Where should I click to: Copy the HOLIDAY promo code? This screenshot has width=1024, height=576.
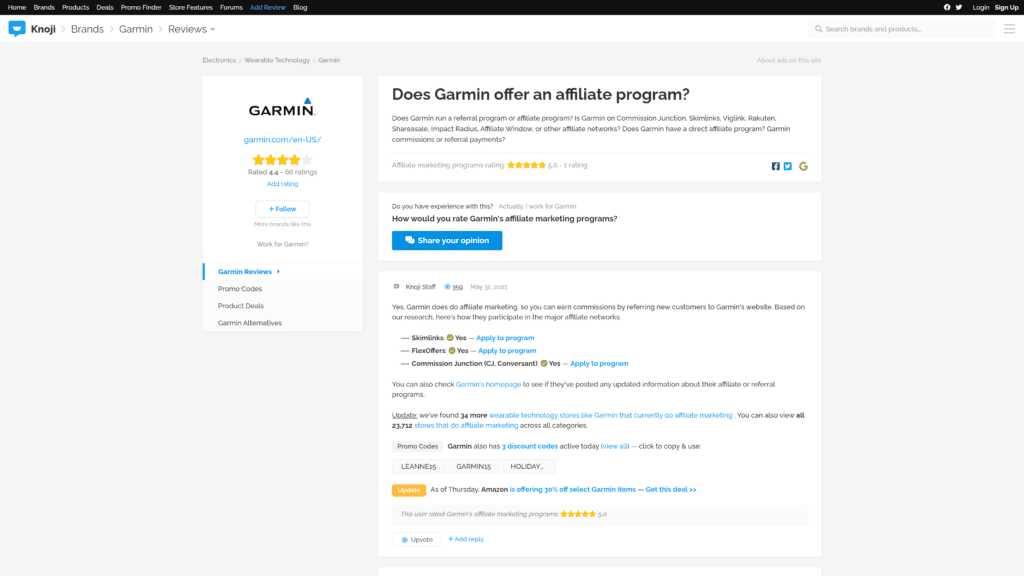(528, 466)
